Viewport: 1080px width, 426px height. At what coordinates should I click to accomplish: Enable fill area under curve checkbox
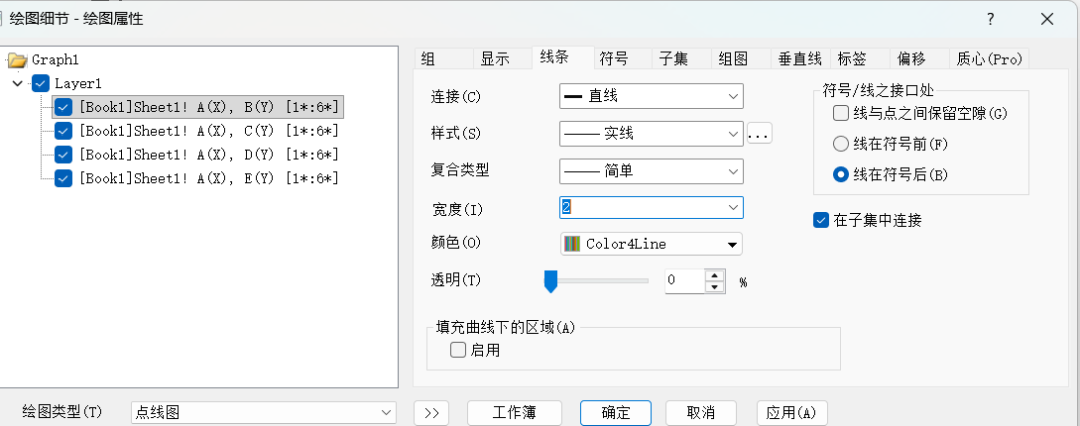(458, 350)
